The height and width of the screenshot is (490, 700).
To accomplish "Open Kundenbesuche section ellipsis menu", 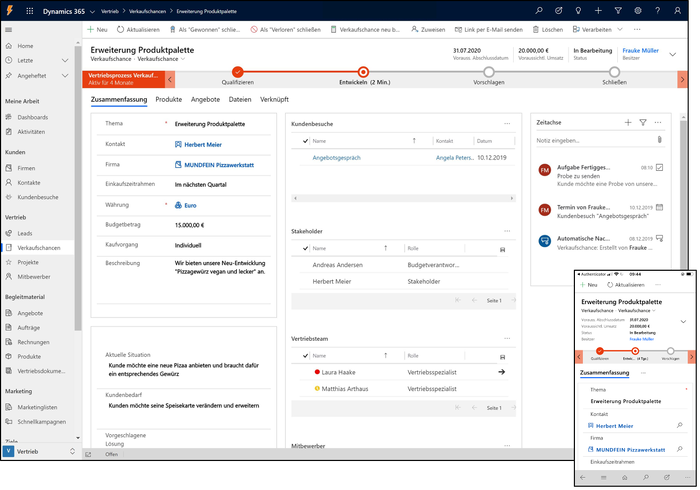I will [x=507, y=124].
